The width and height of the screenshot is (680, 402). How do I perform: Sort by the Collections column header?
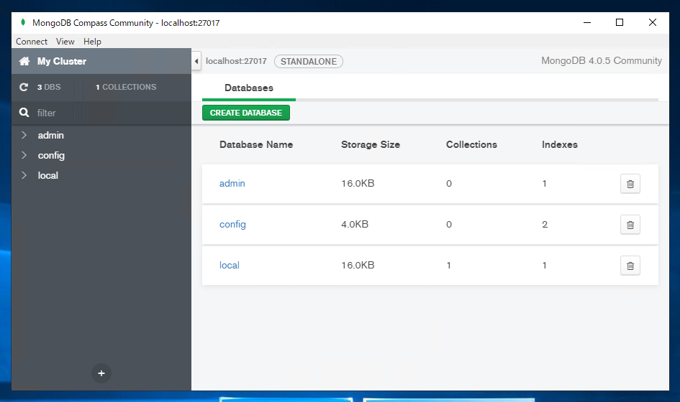click(471, 144)
